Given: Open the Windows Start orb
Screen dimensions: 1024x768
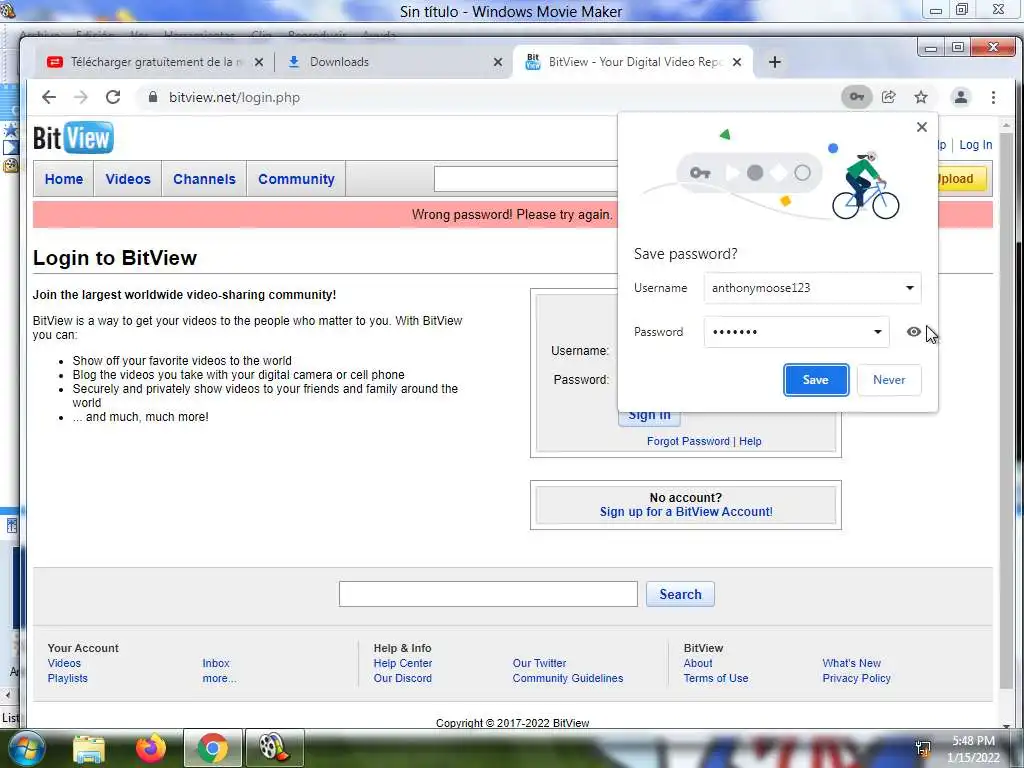Looking at the screenshot, I should (26, 748).
